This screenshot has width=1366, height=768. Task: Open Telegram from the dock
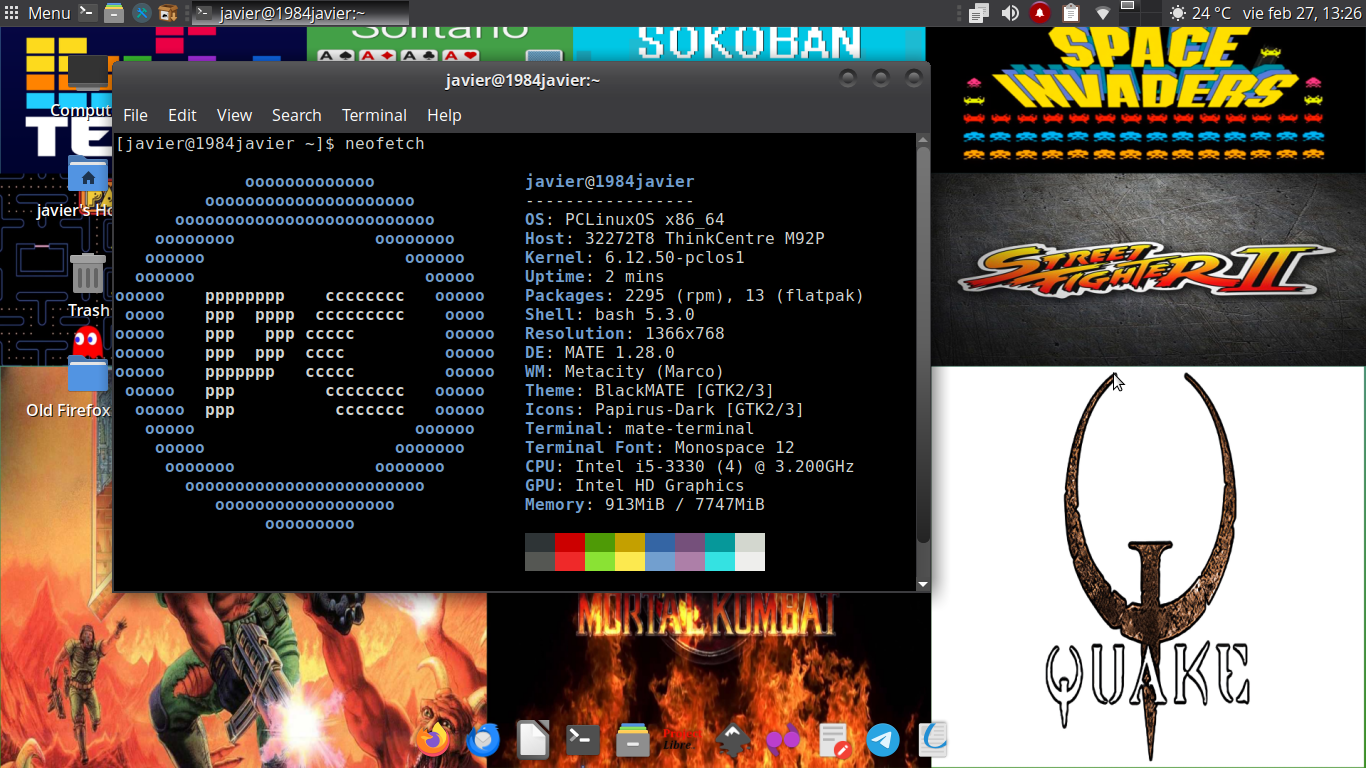[883, 740]
